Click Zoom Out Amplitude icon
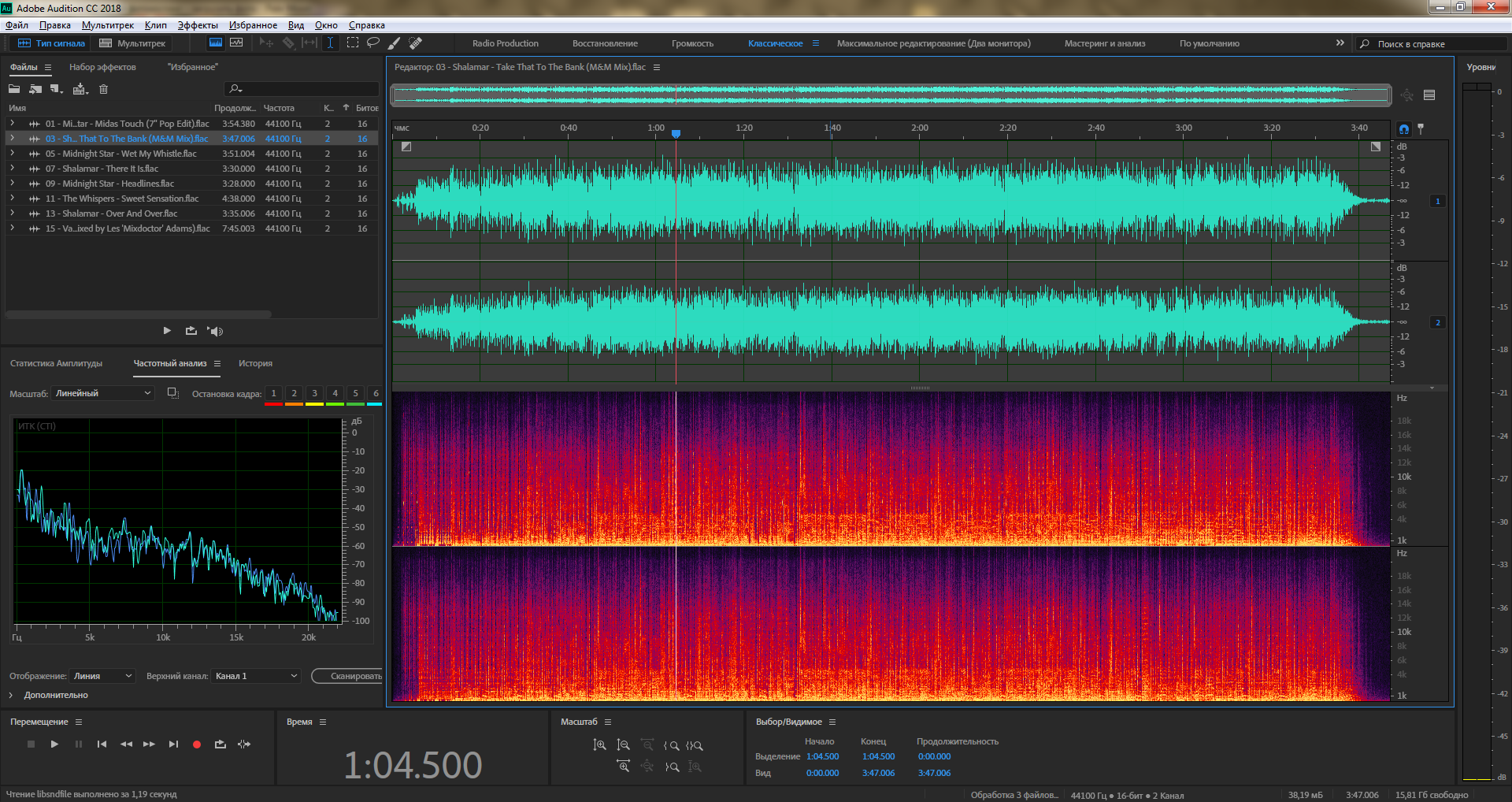This screenshot has width=1512, height=802. pyautogui.click(x=624, y=745)
